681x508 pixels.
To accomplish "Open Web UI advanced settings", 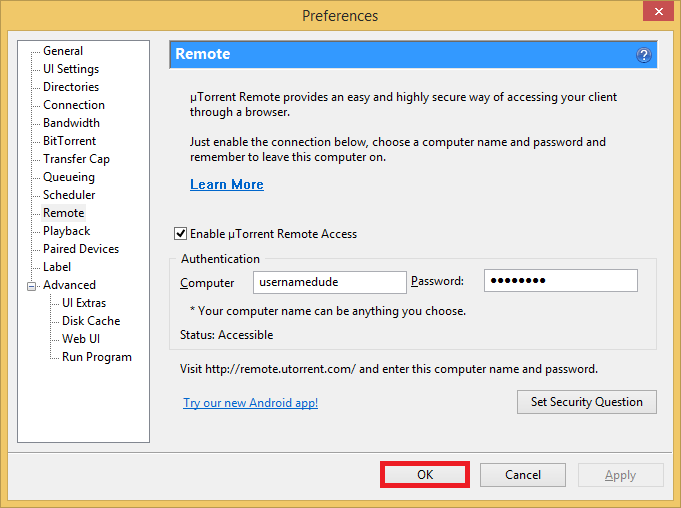I will pyautogui.click(x=81, y=339).
